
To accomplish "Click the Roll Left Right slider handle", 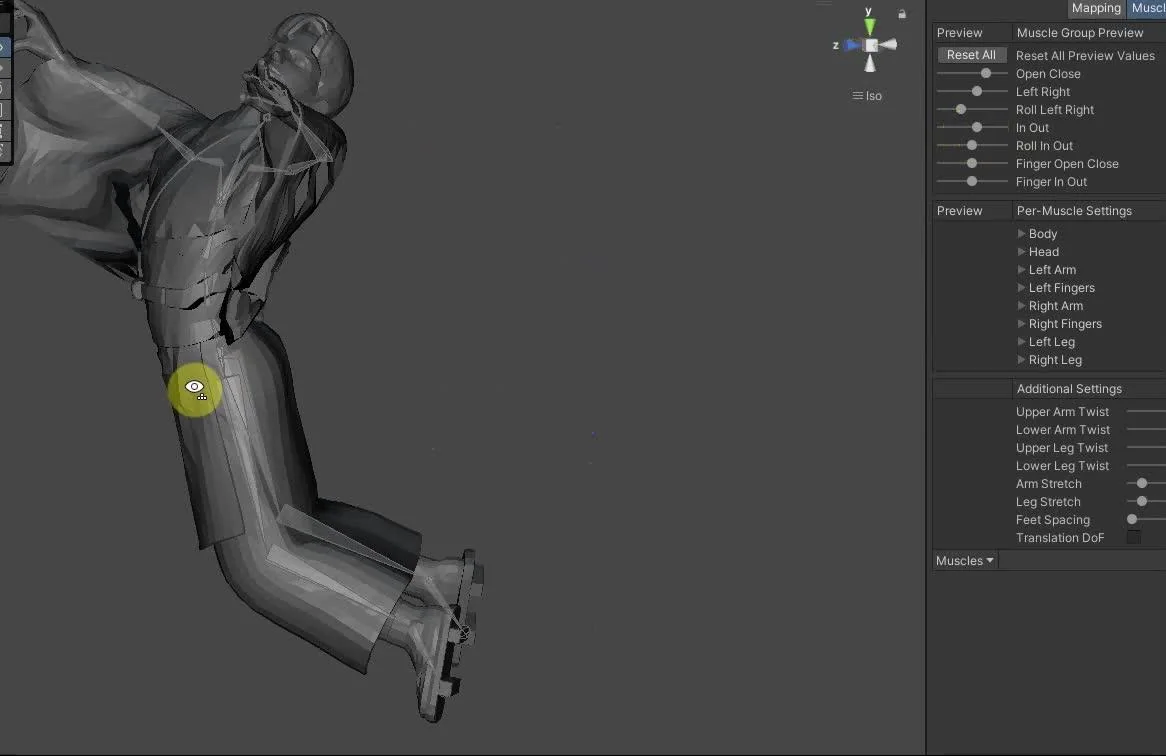I will 961,109.
